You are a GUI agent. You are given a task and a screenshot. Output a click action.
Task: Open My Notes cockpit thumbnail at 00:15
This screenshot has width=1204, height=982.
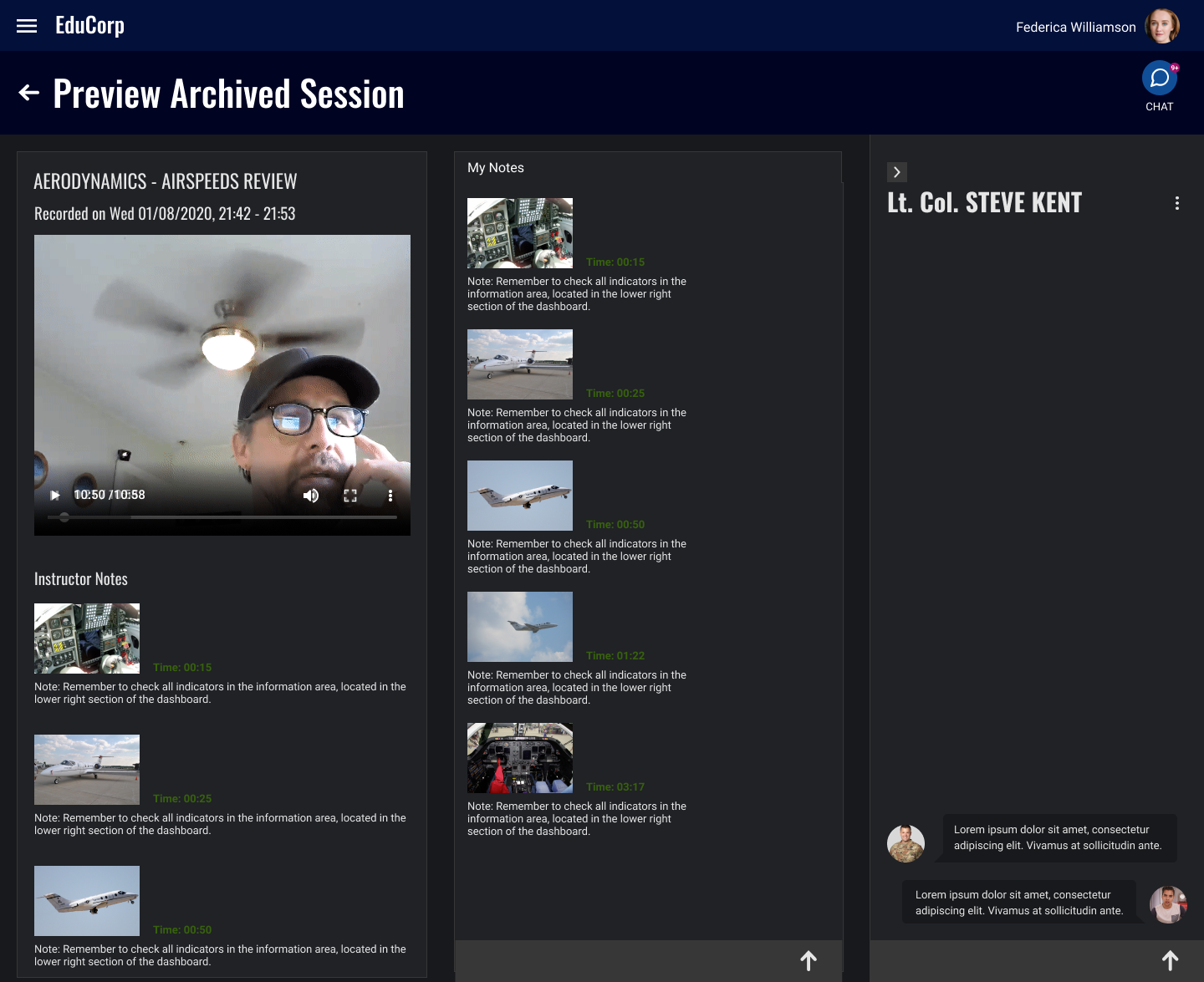tap(520, 233)
